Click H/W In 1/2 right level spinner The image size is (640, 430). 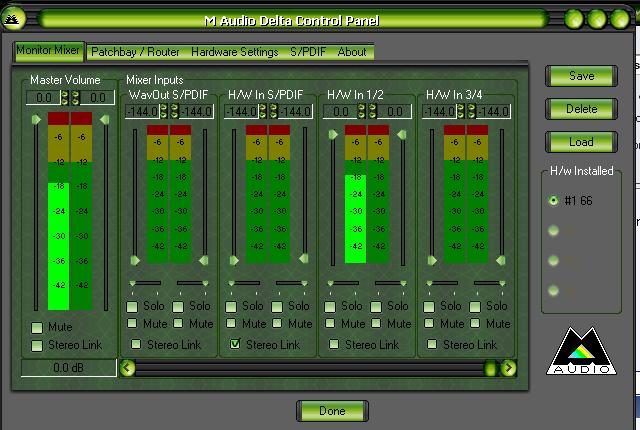point(372,111)
